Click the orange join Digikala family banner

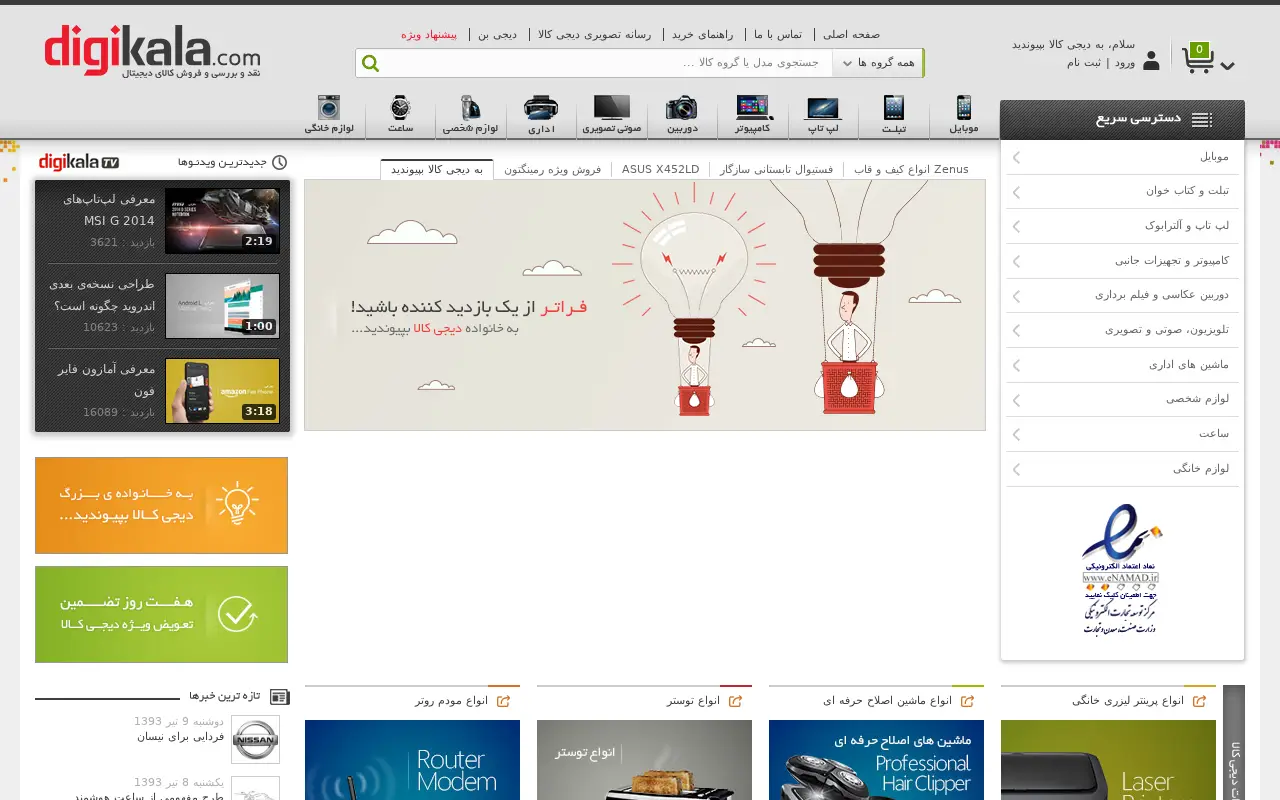coord(161,505)
